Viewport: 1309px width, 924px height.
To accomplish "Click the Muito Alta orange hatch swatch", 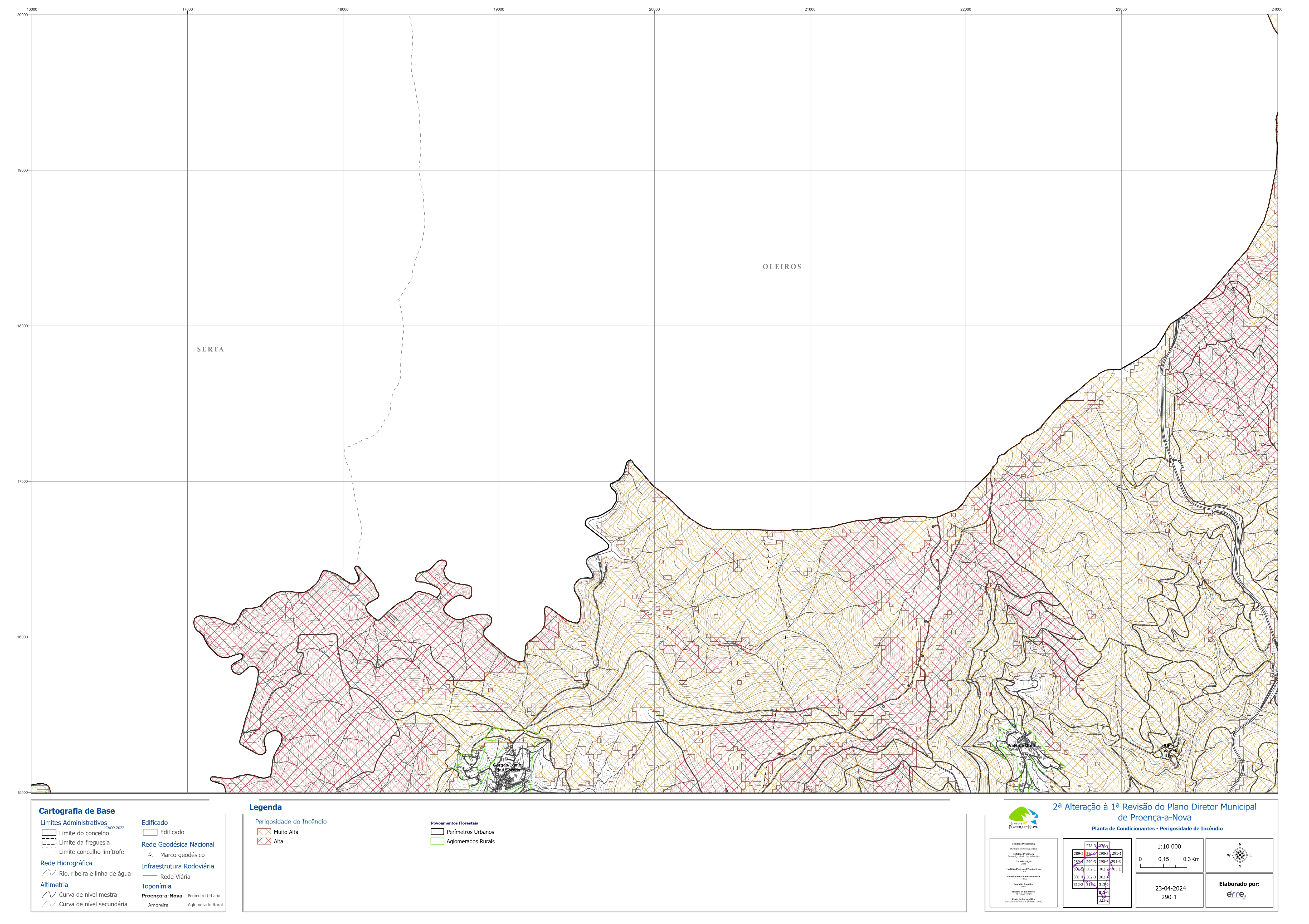I will (x=264, y=832).
